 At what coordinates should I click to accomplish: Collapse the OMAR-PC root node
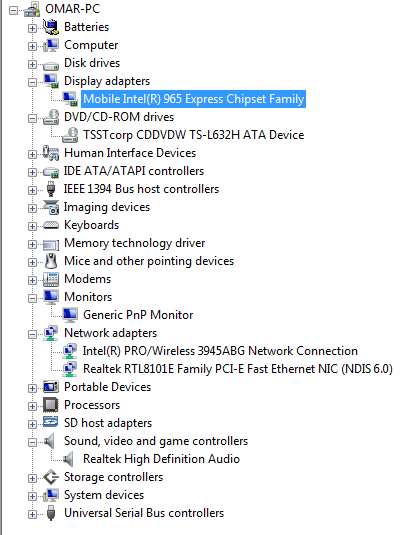point(14,10)
